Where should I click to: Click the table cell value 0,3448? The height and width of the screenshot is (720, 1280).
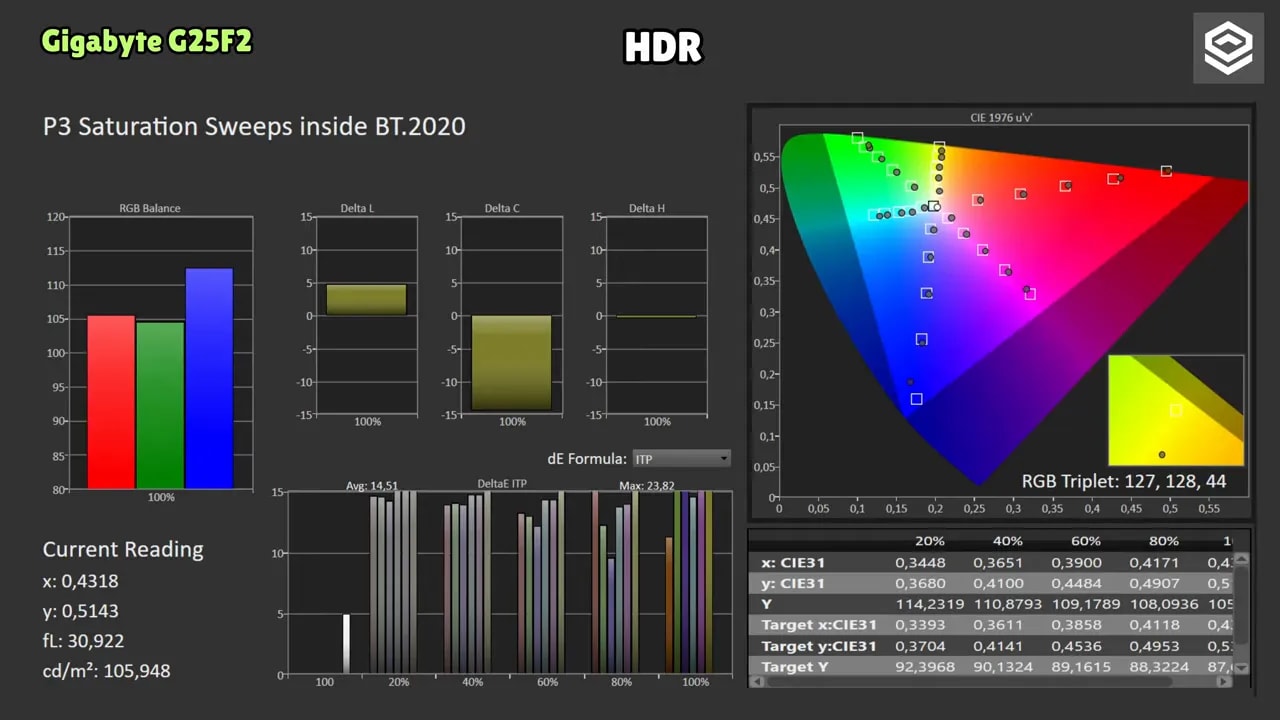coord(920,563)
